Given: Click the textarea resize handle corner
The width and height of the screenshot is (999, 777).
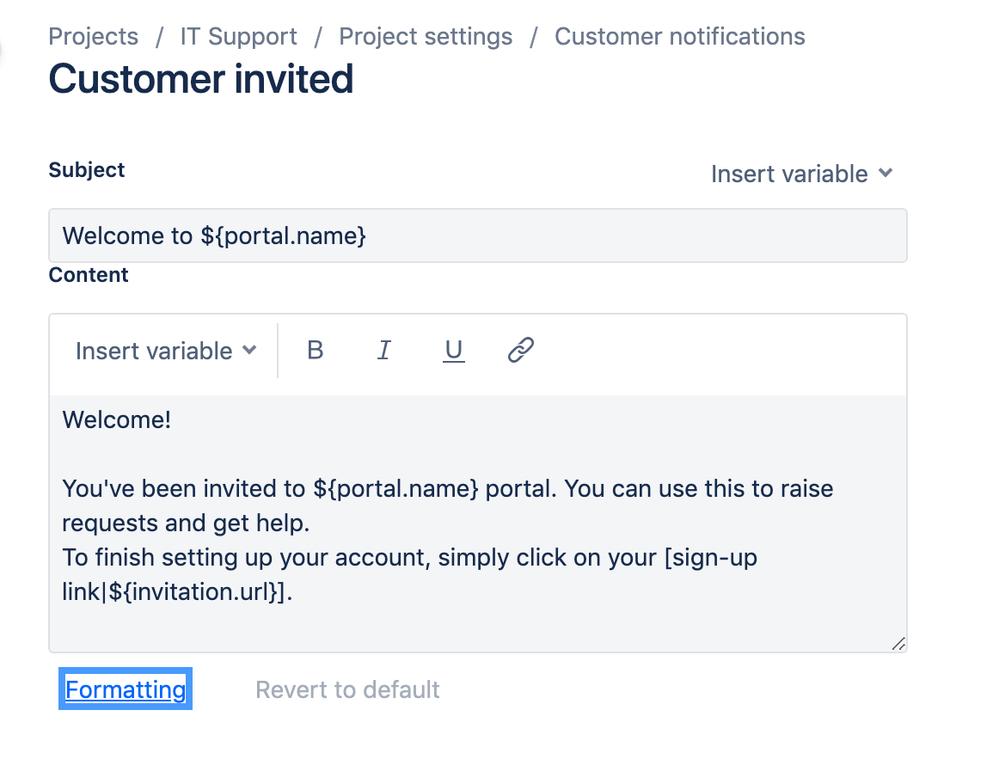Looking at the screenshot, I should pyautogui.click(x=898, y=644).
